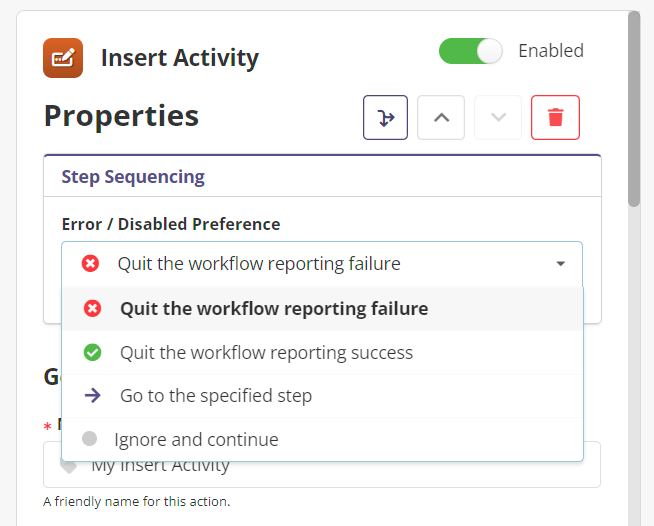Move step up with the chevron-up button

click(x=441, y=118)
